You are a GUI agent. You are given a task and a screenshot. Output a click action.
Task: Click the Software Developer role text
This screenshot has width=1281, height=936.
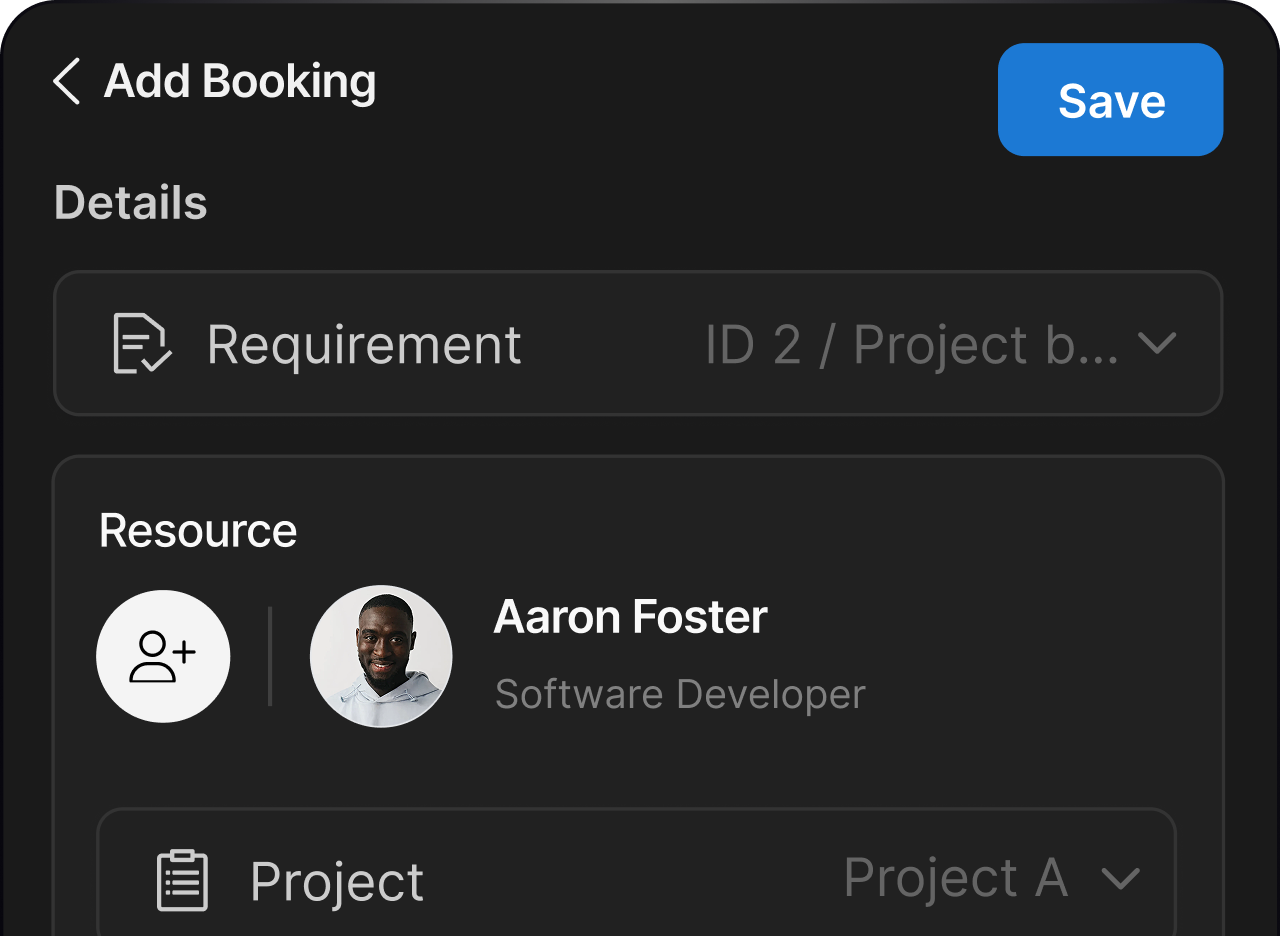(x=679, y=694)
